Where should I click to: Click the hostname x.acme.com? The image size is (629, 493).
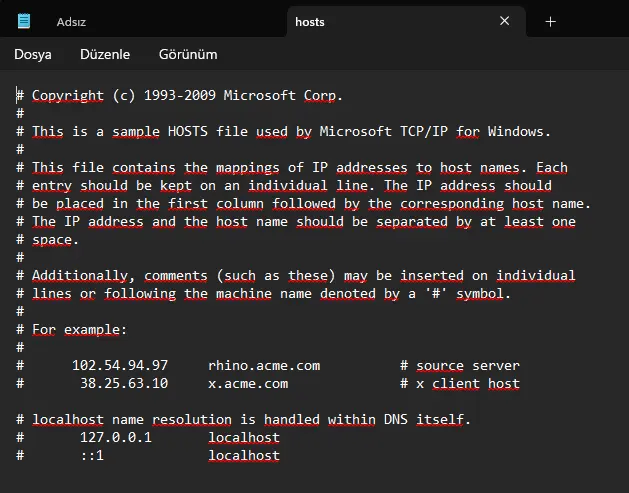pos(248,383)
